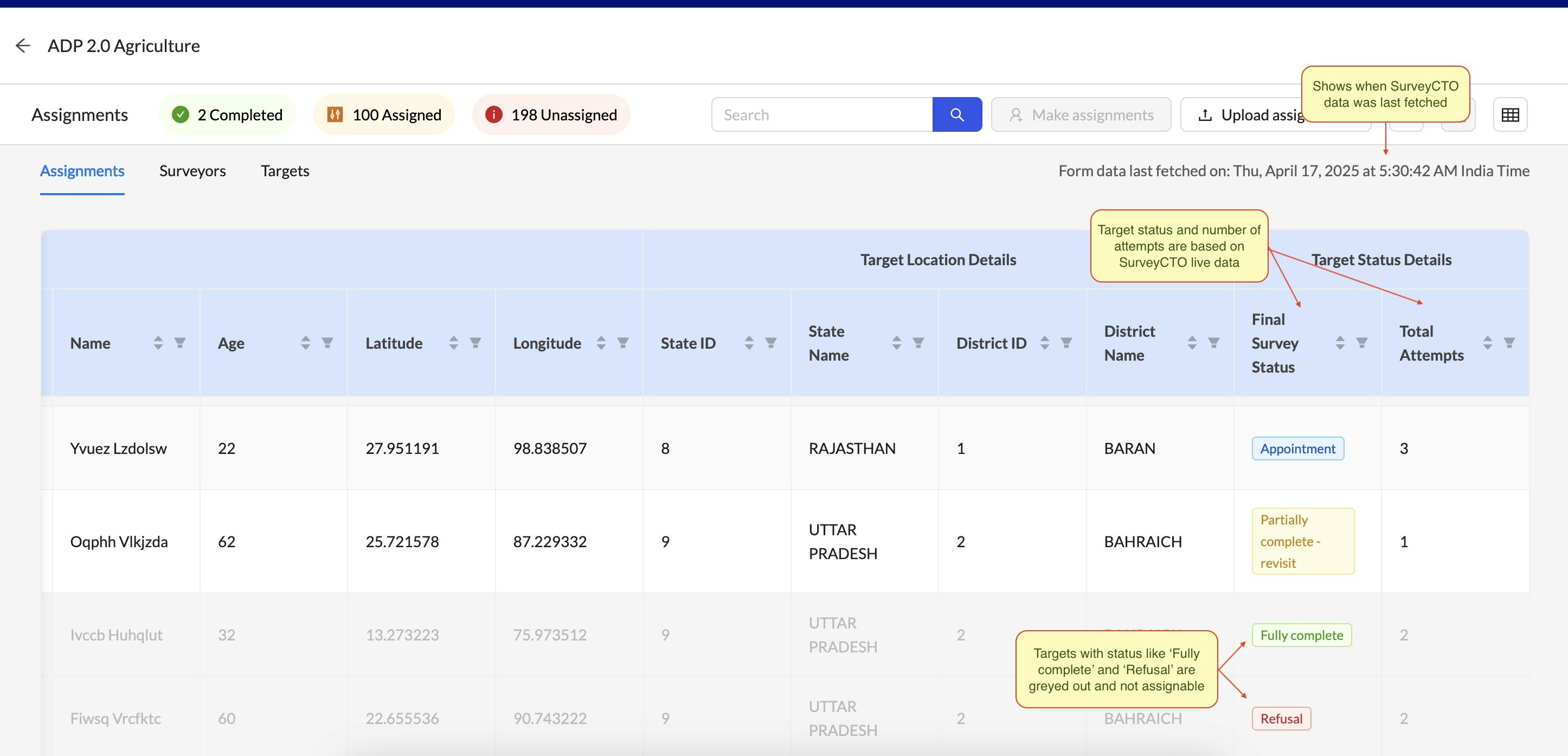Click the filter icon in Name column
The height and width of the screenshot is (756, 1568).
[x=179, y=343]
